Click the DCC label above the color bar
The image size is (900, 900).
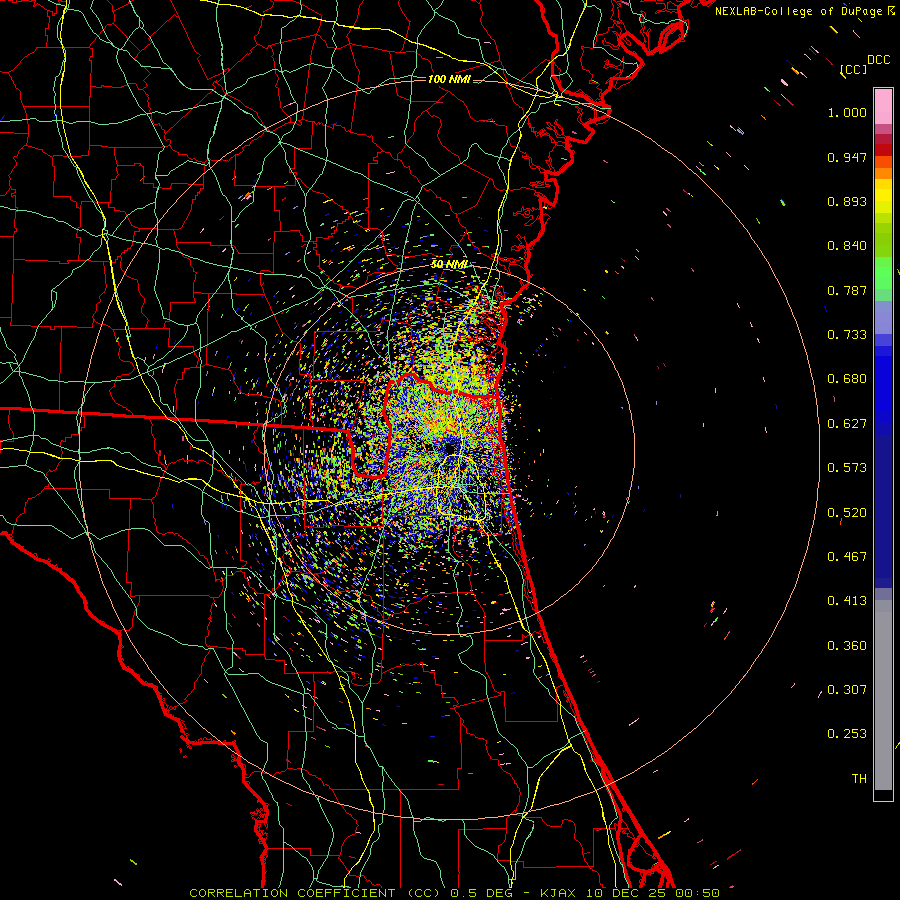tap(878, 60)
